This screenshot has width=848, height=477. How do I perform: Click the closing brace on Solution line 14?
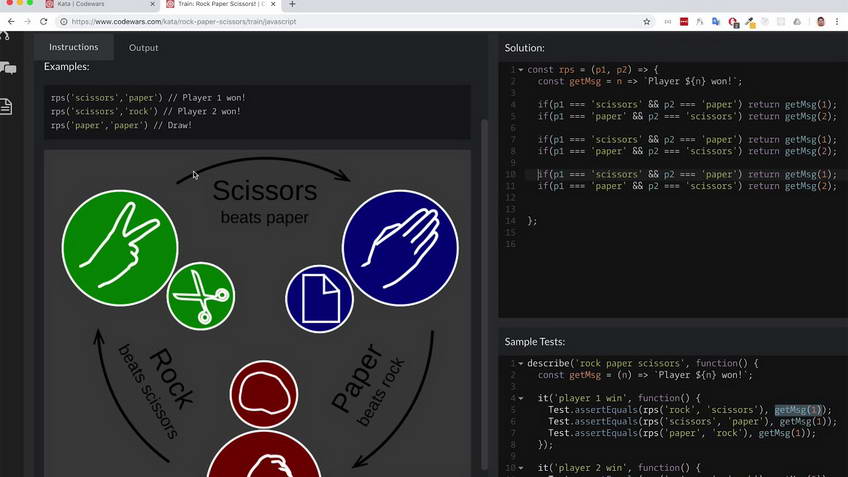pyautogui.click(x=532, y=221)
